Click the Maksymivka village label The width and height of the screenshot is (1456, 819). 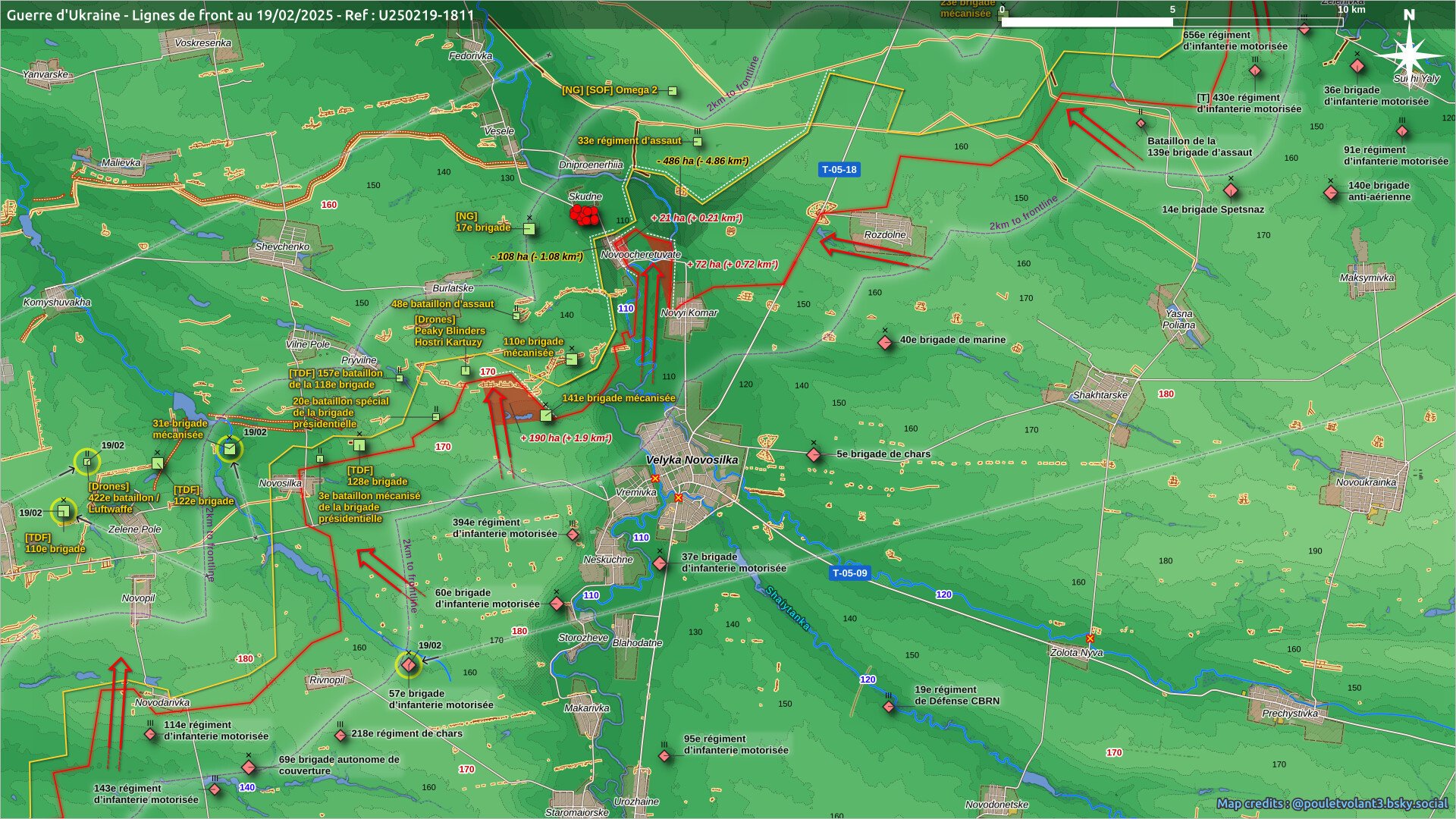click(1367, 278)
